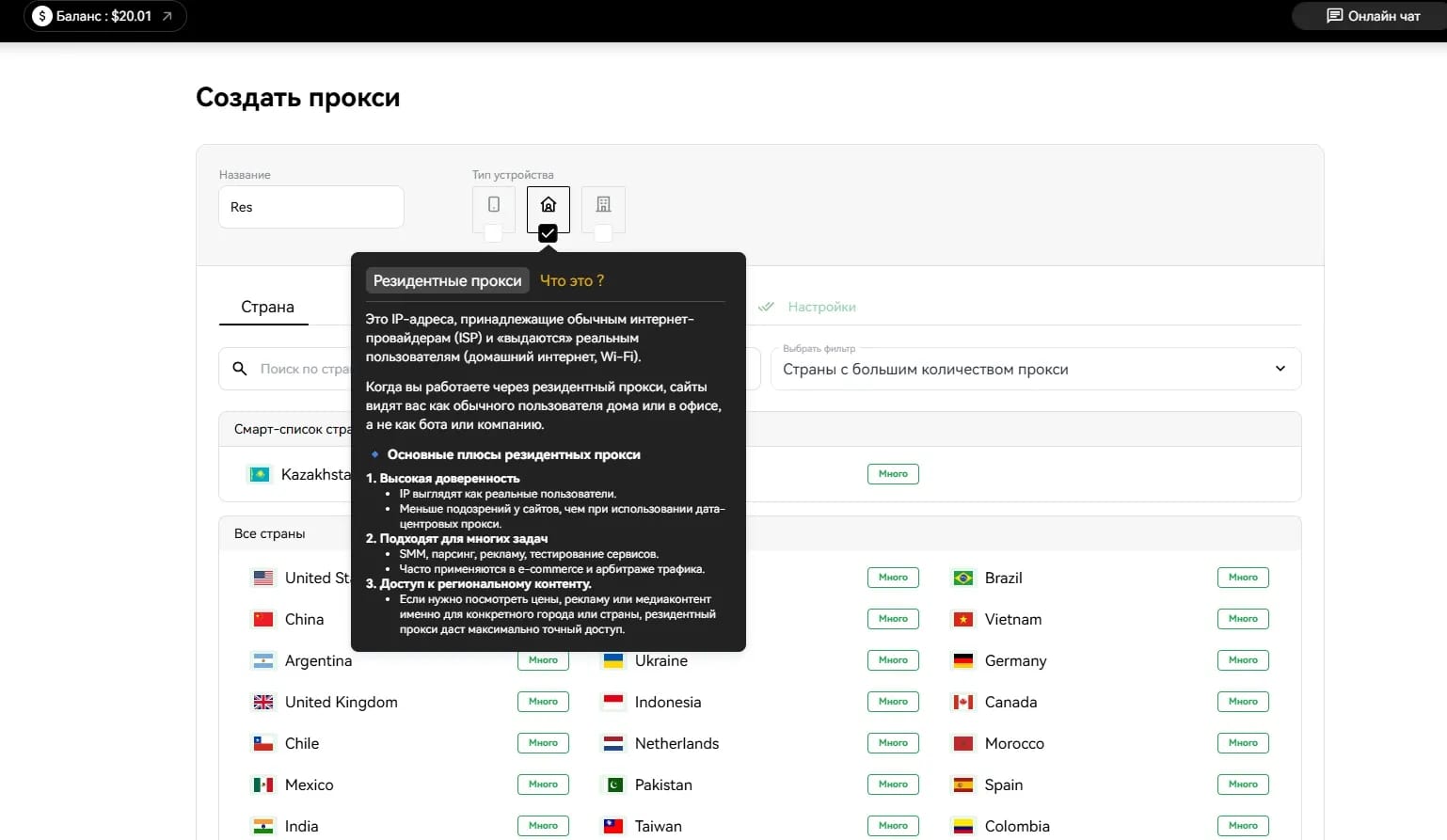The image size is (1447, 840).
Task: Click the "Много" badge beside Colombia
Action: 1243,826
